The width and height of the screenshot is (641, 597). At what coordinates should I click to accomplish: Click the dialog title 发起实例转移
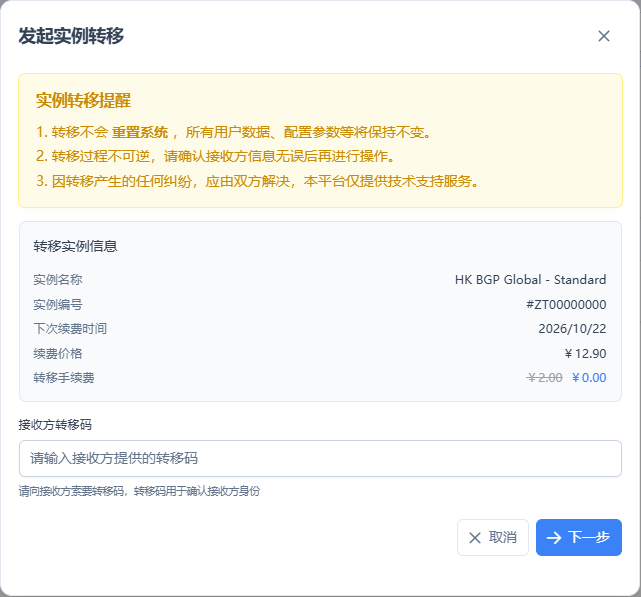tap(71, 36)
